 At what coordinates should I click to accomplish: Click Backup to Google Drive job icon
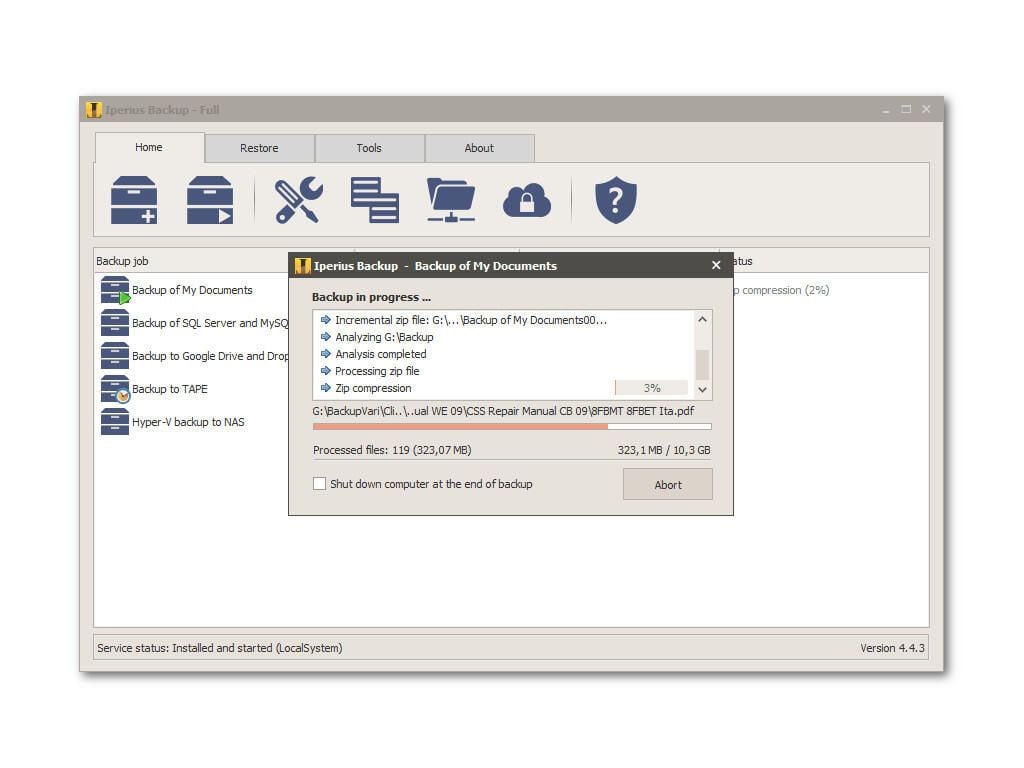coord(115,356)
